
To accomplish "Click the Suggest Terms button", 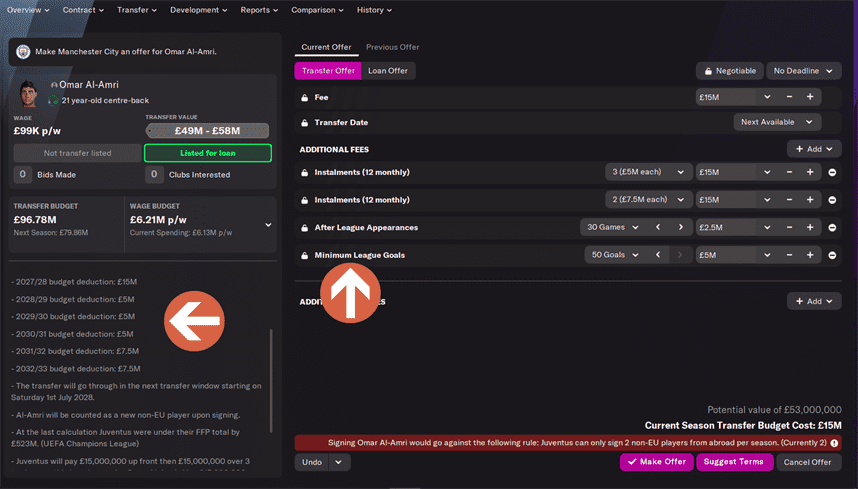I will (734, 462).
